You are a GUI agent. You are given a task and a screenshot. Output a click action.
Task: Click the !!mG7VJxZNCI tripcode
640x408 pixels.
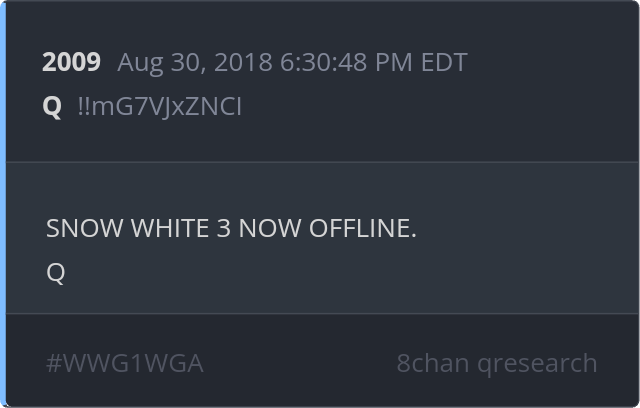click(x=160, y=107)
